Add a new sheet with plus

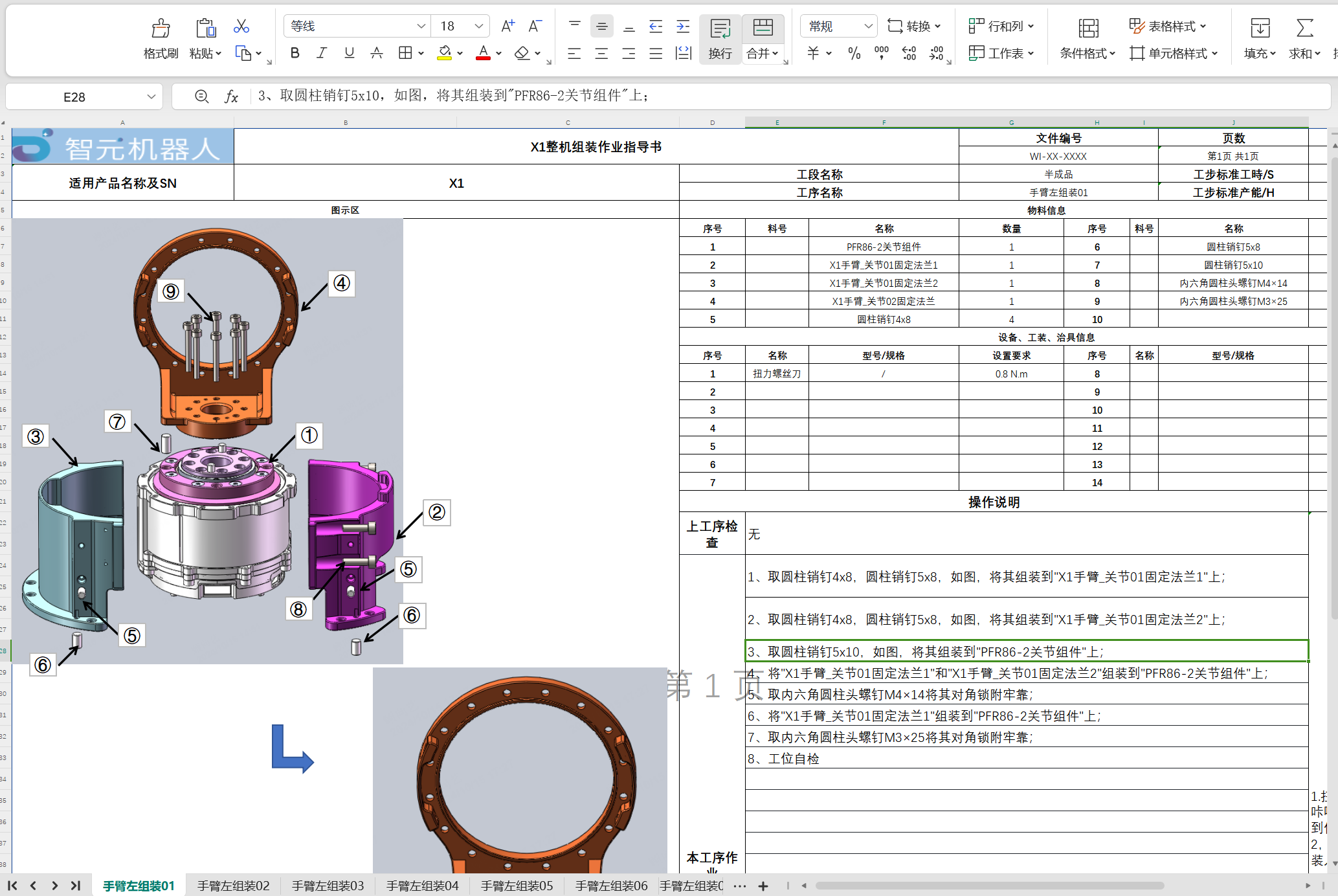coord(763,886)
